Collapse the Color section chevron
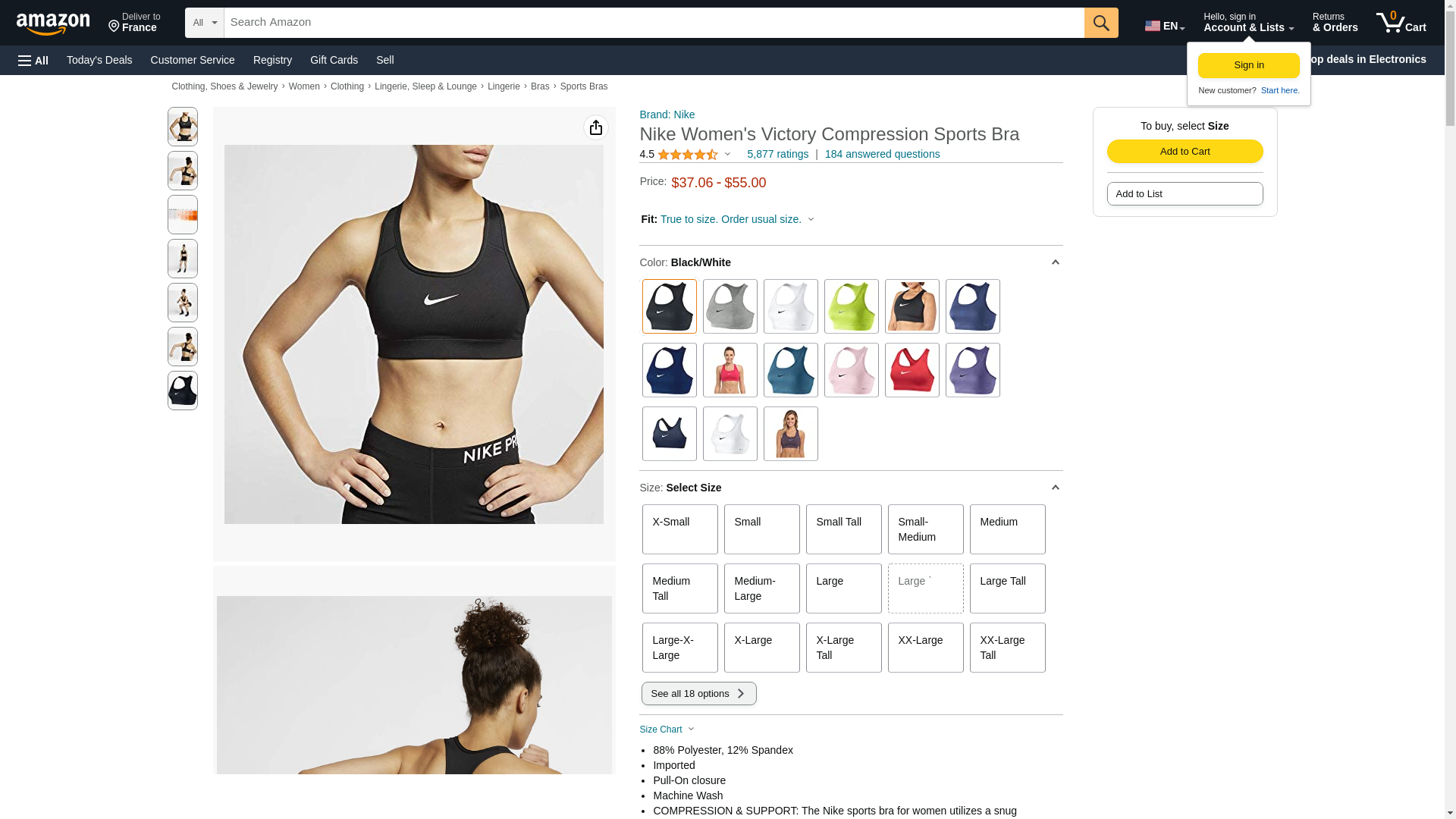The width and height of the screenshot is (1456, 819). click(1055, 262)
